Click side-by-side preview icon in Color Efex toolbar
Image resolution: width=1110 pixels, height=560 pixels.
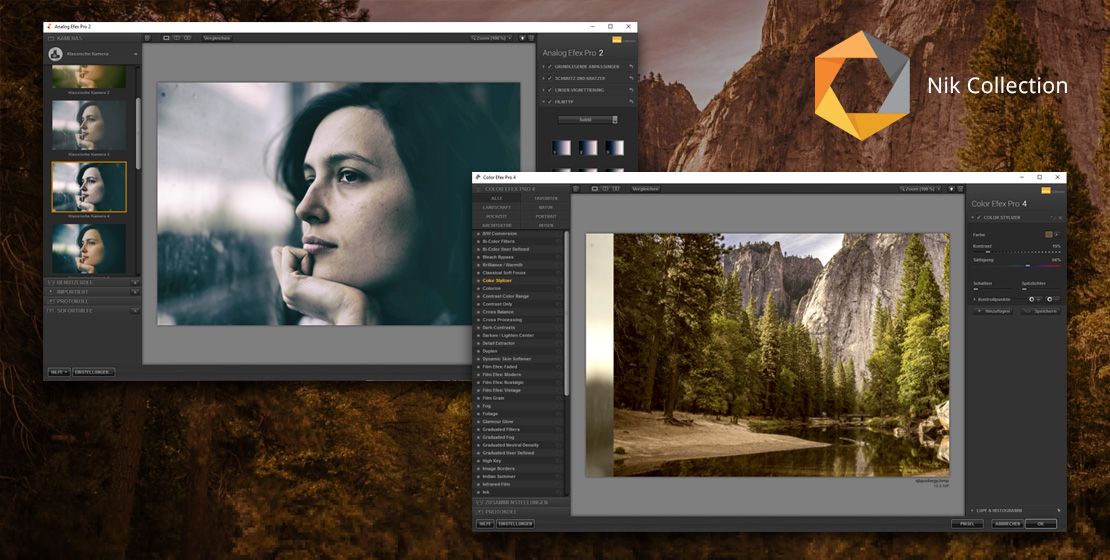click(616, 189)
